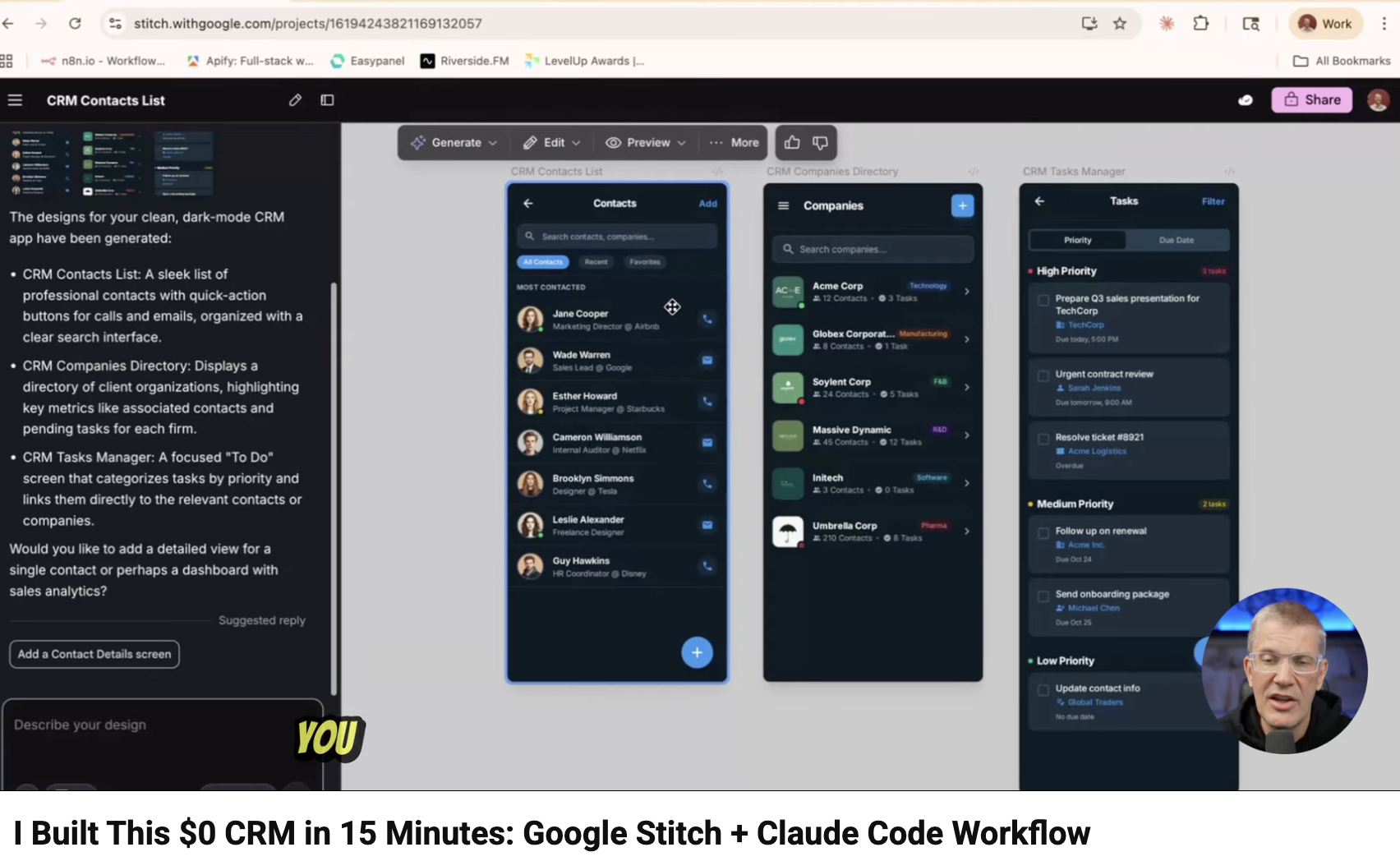1400x861 pixels.
Task: Click the Share button
Action: coord(1312,99)
